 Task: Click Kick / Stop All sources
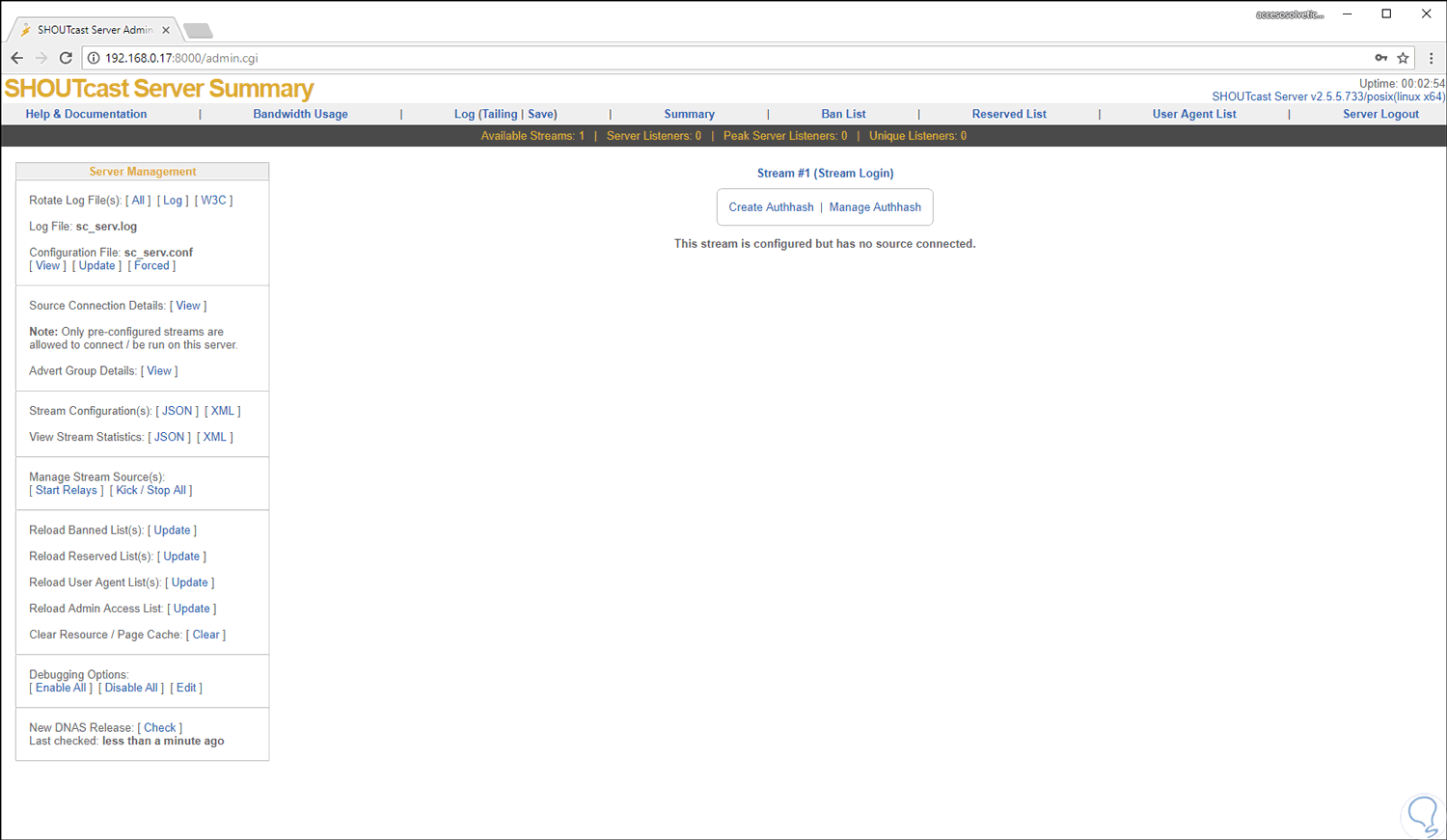click(151, 491)
